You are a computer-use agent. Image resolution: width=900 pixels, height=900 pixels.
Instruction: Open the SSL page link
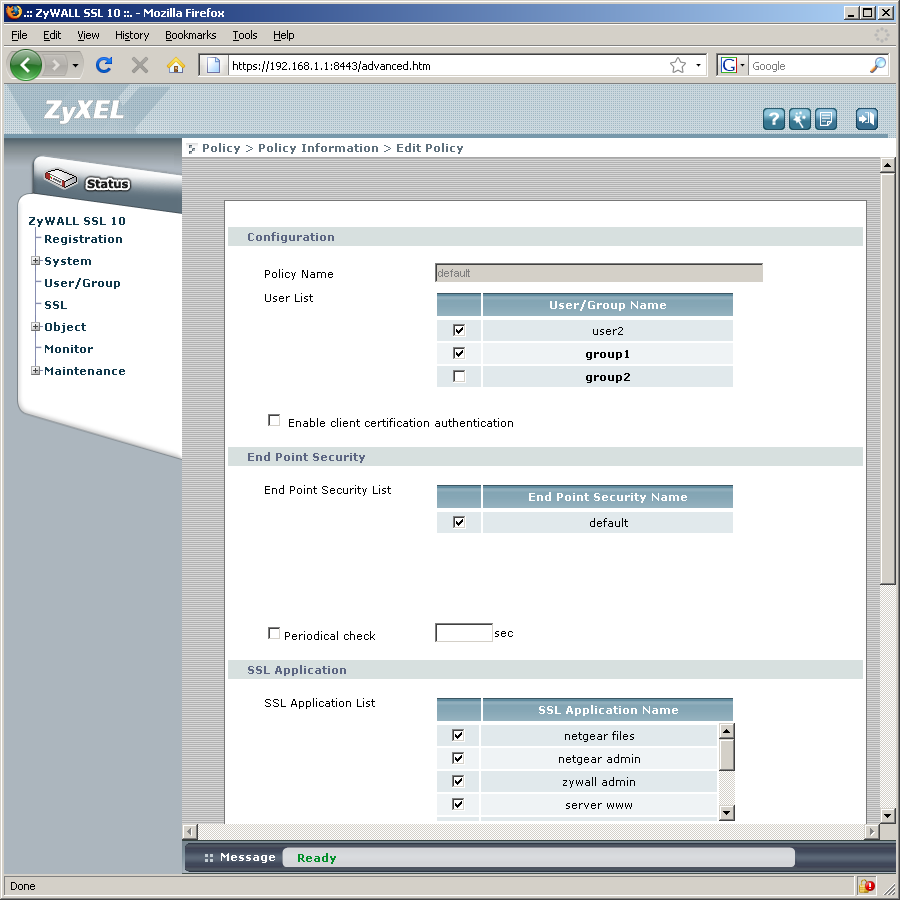(56, 305)
